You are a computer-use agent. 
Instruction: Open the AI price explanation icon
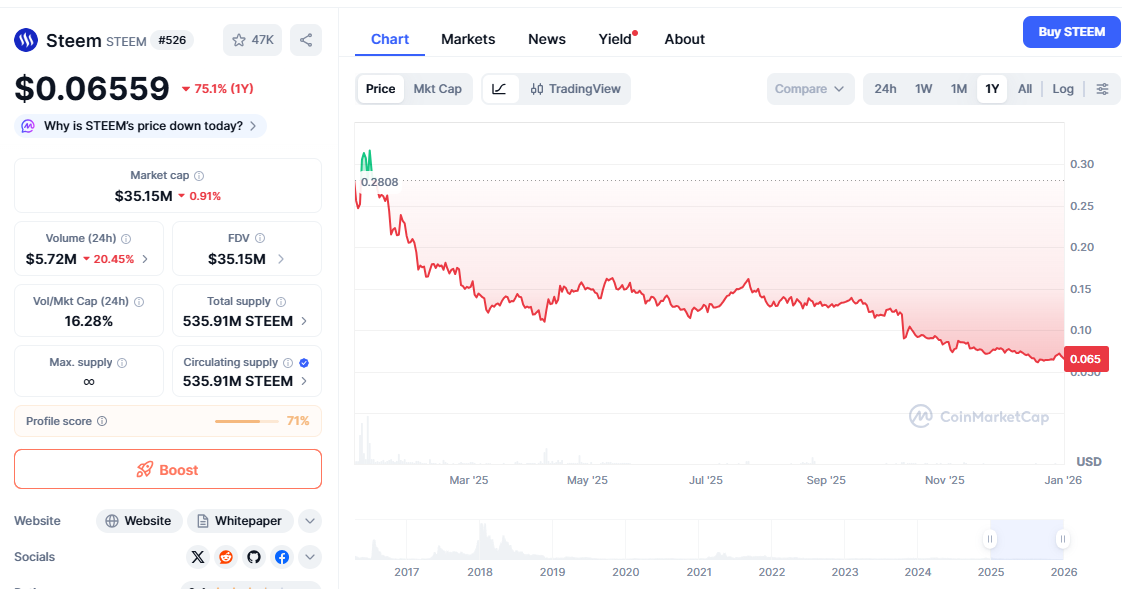pos(28,126)
